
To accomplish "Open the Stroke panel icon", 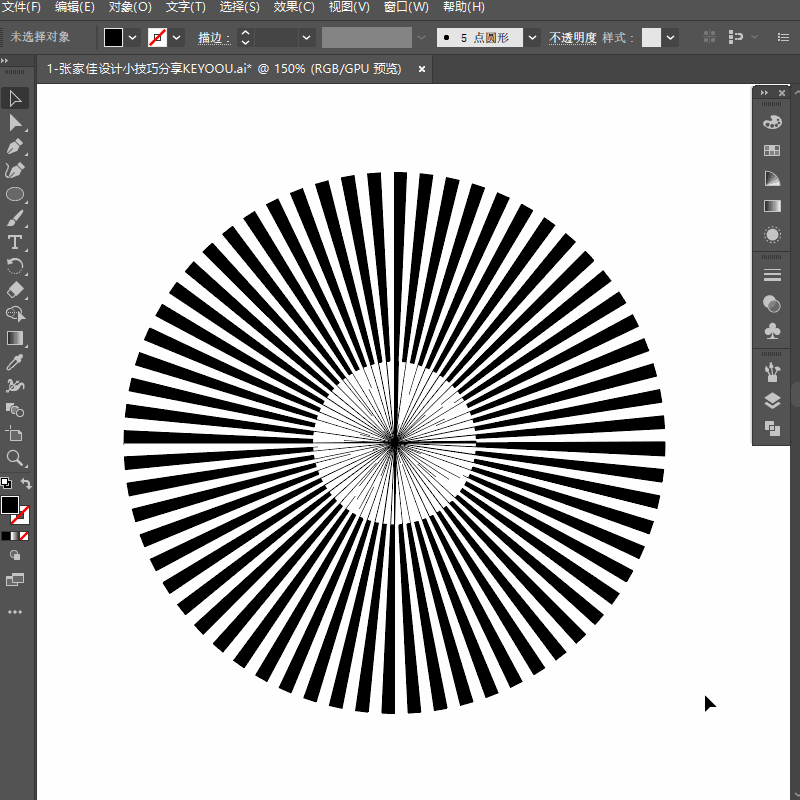I will [772, 276].
